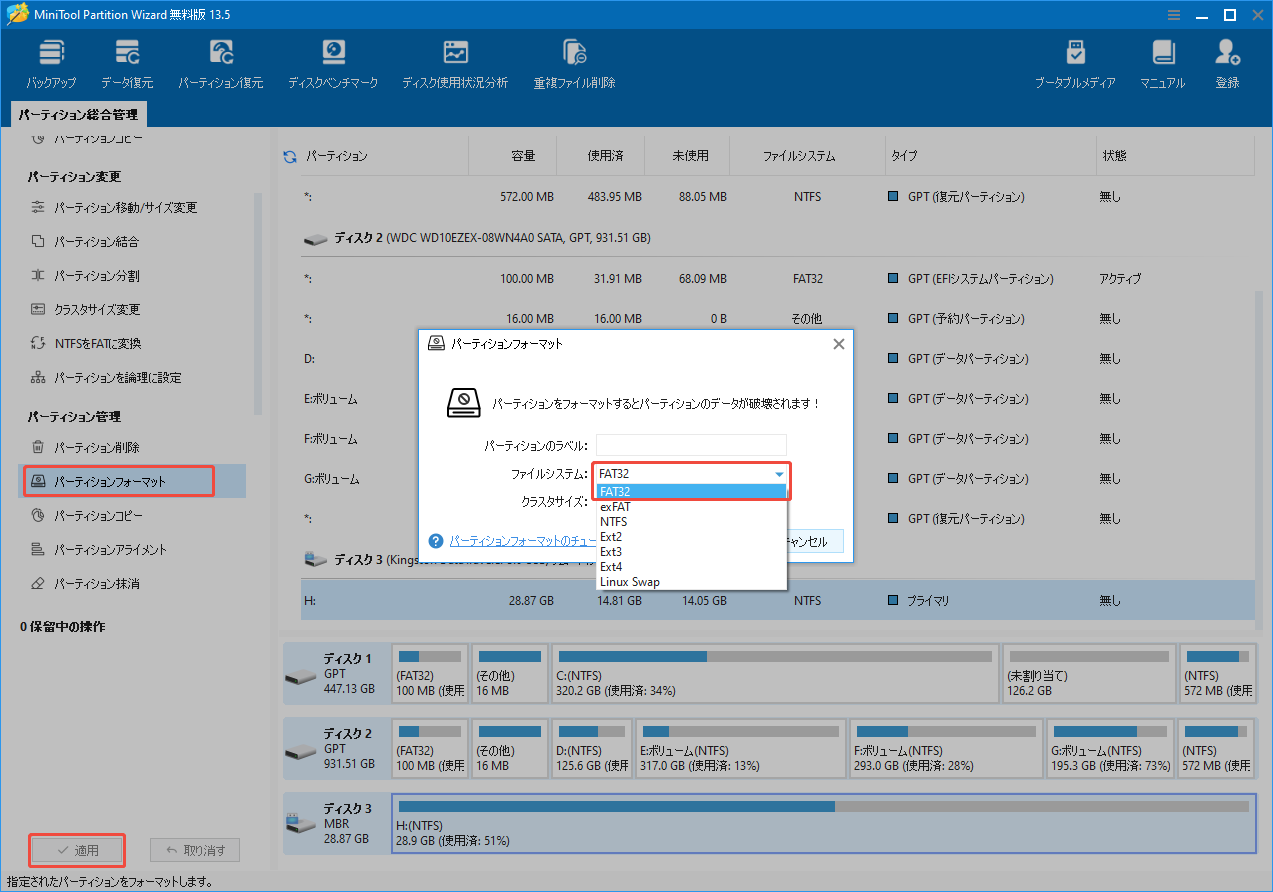Select パーティション削除 in the sidebar
Screen dimensions: 1273x892
99,448
